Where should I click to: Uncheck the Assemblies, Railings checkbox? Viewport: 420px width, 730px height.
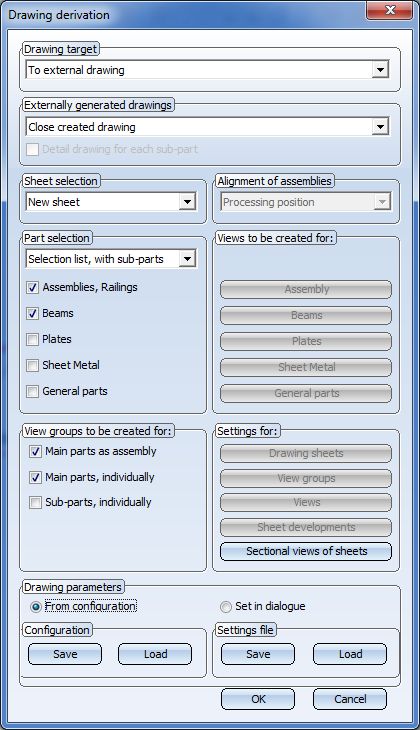coord(32,287)
